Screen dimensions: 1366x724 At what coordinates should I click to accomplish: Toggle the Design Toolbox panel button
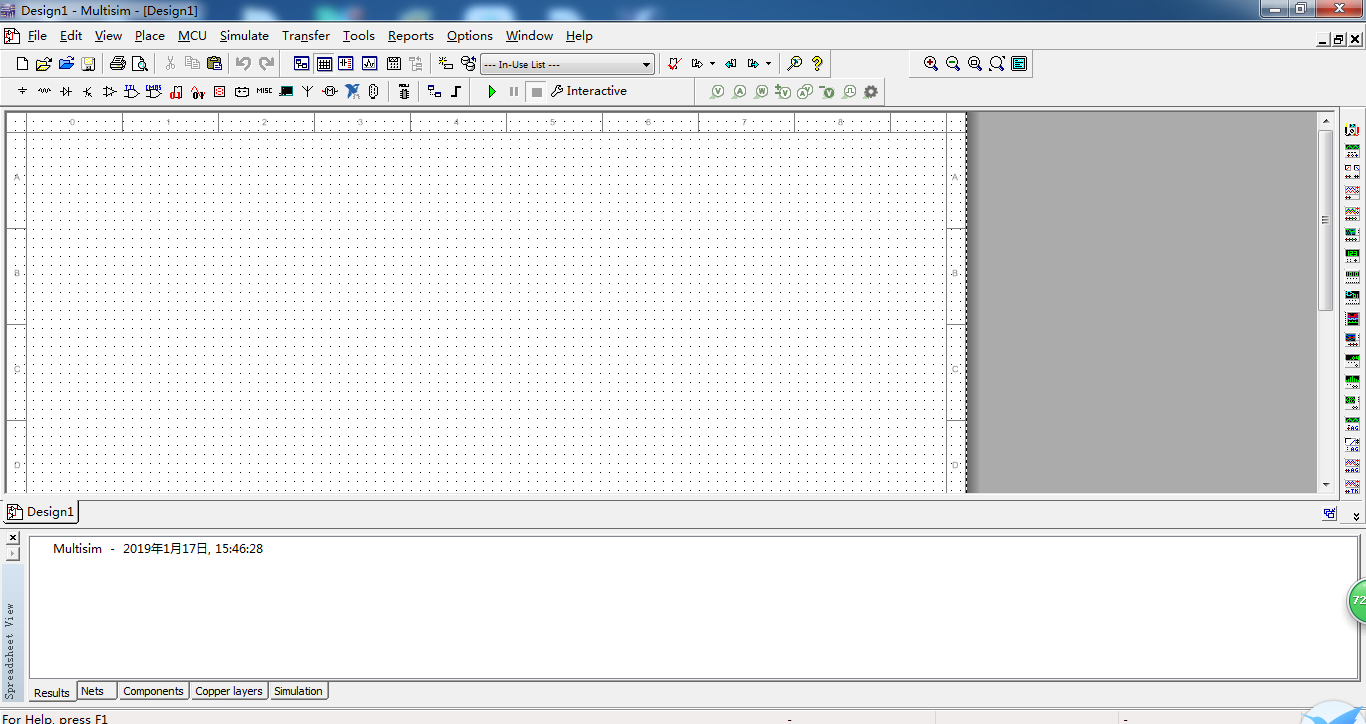[301, 64]
